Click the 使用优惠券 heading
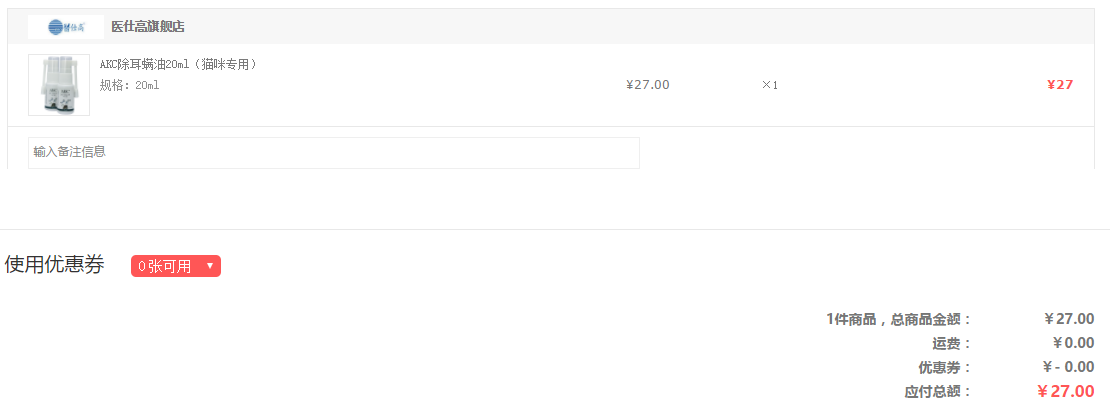This screenshot has height=411, width=1110. click(55, 265)
